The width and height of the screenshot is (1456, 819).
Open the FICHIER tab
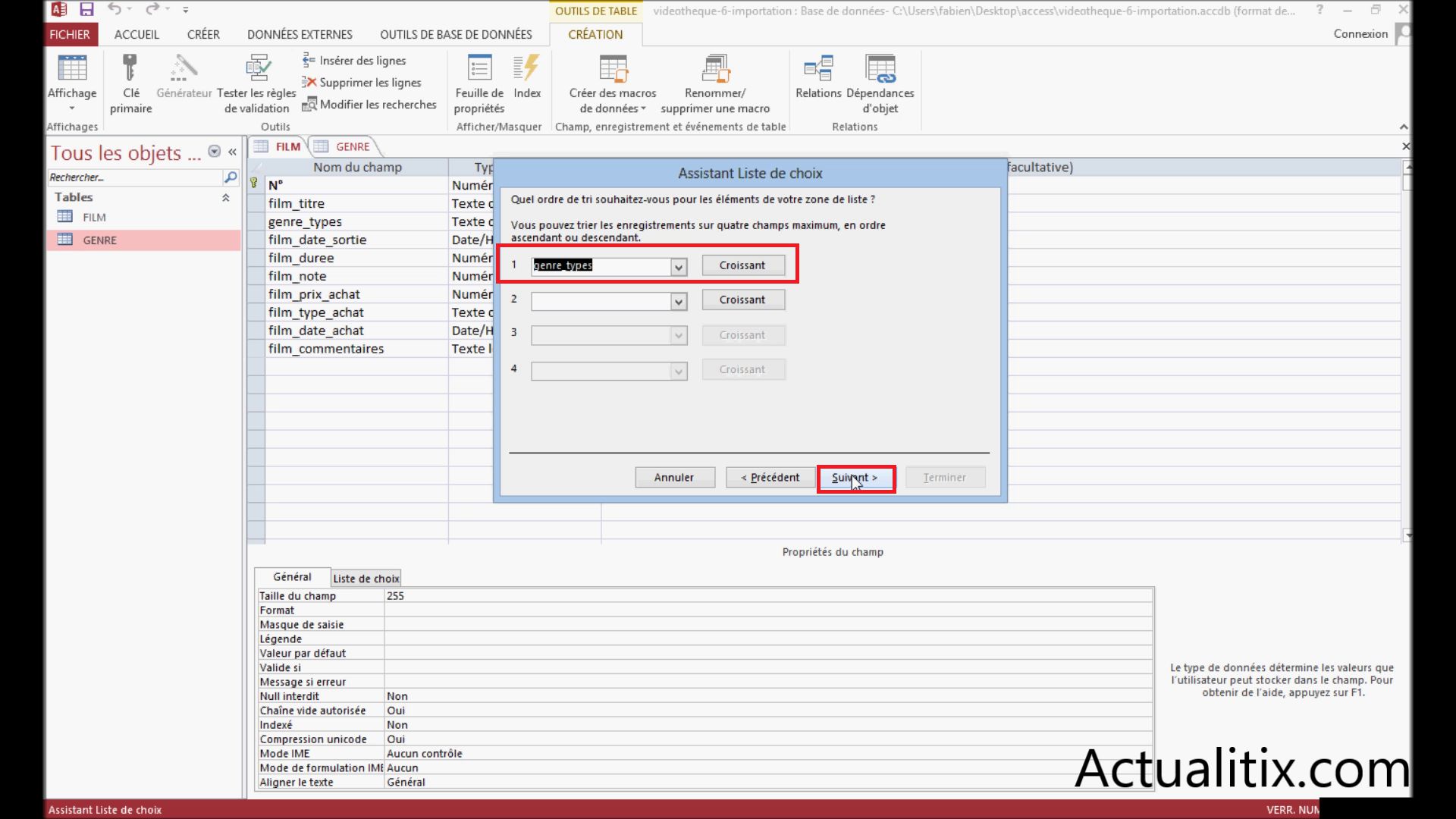[x=70, y=35]
